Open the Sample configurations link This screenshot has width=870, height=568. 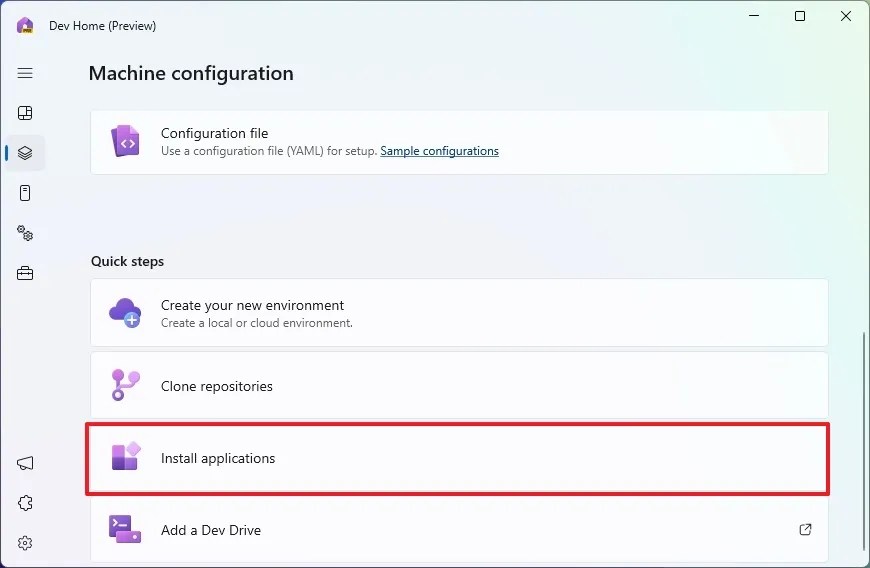439,151
